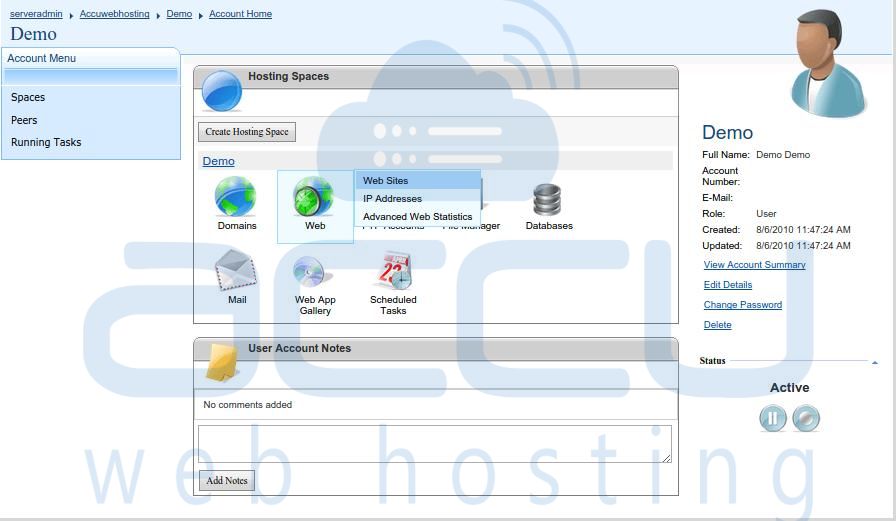Click the User Account Notes sticky note icon
This screenshot has height=521, width=896.
(222, 362)
